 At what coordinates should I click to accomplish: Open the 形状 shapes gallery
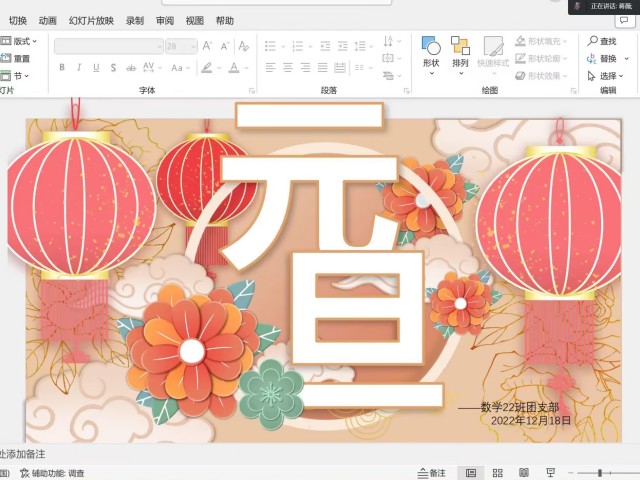pyautogui.click(x=431, y=52)
